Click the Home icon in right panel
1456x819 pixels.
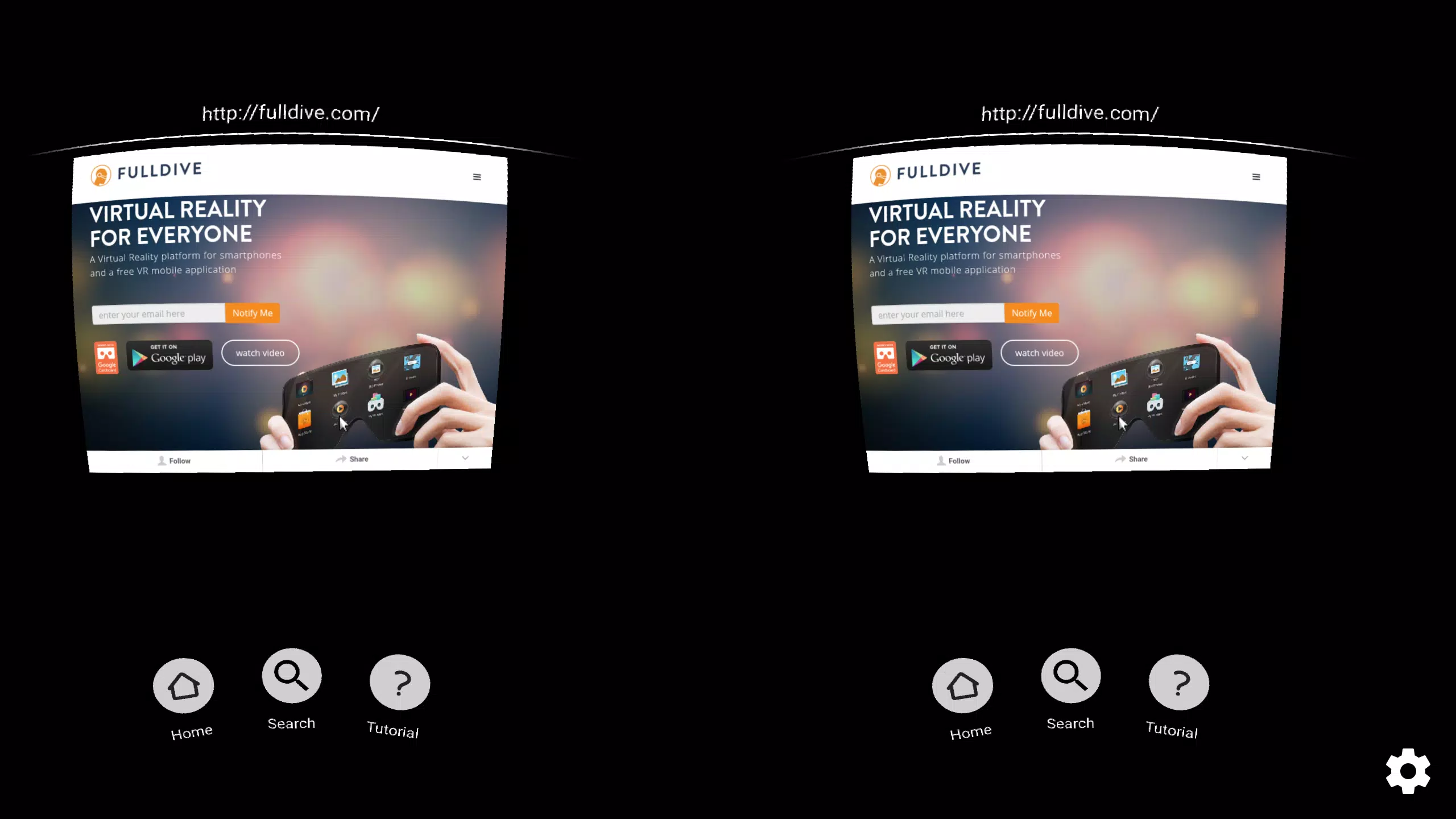(962, 685)
